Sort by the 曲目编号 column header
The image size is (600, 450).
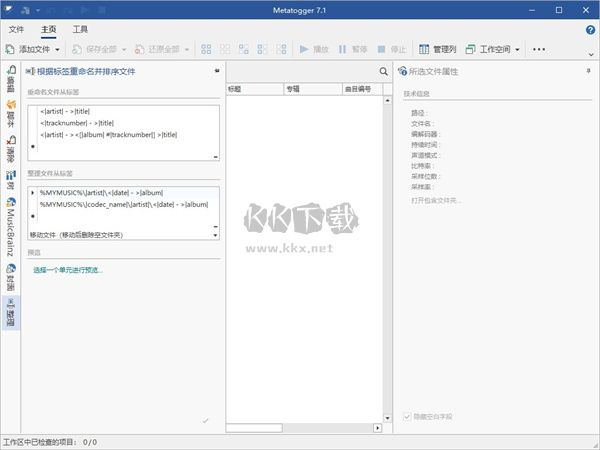tap(363, 89)
